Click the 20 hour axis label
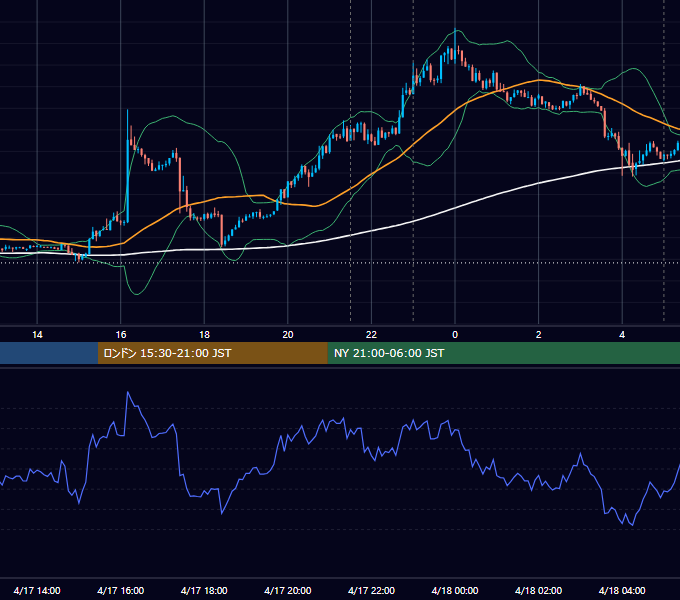This screenshot has width=680, height=600. pyautogui.click(x=288, y=335)
